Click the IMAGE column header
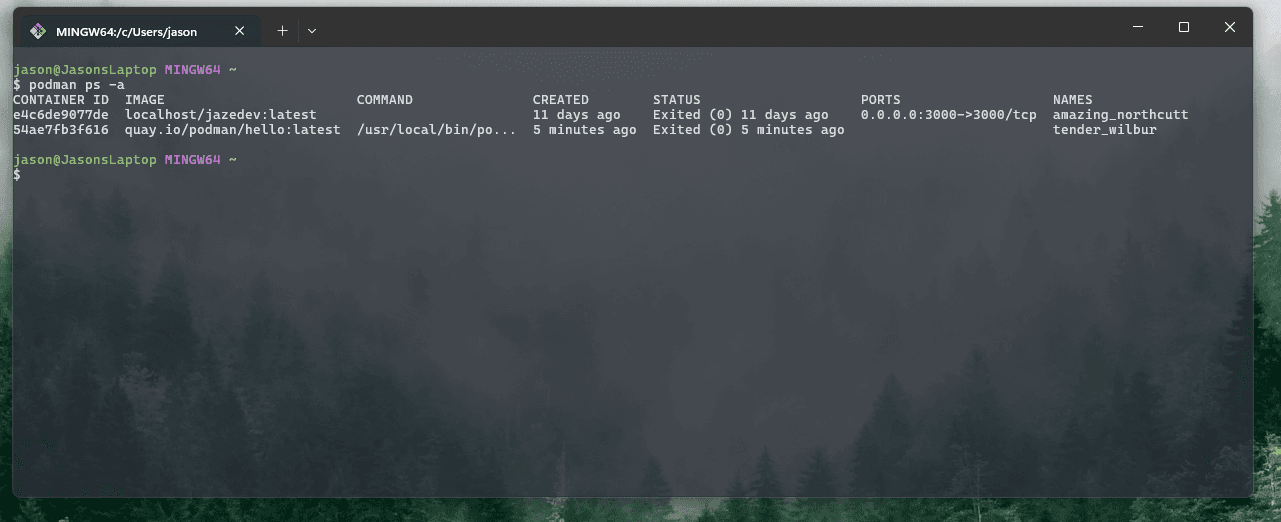 [x=145, y=100]
